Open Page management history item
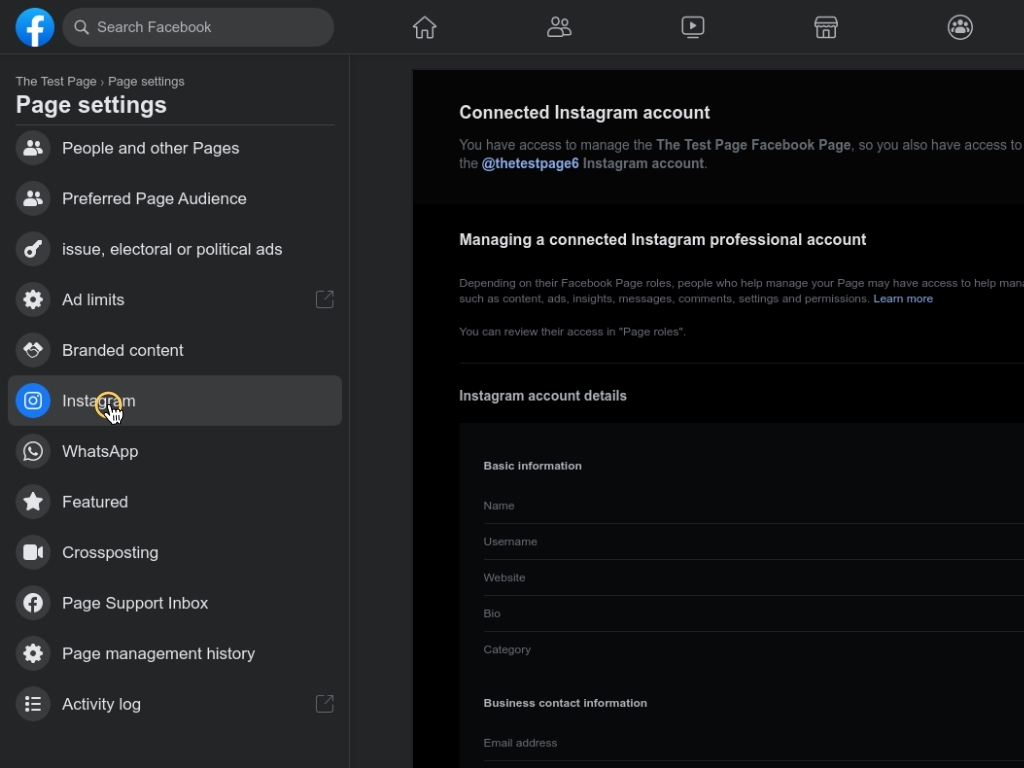 click(175, 654)
